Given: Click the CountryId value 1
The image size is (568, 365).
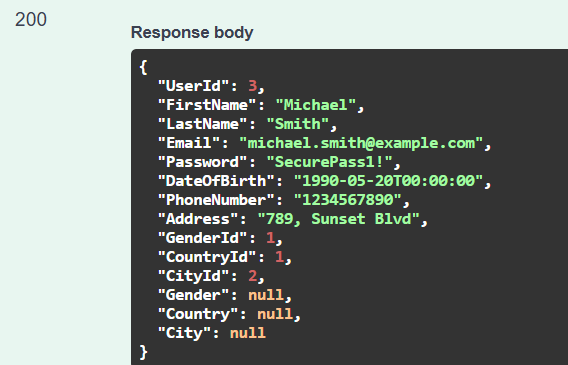Looking at the screenshot, I should [280, 257].
